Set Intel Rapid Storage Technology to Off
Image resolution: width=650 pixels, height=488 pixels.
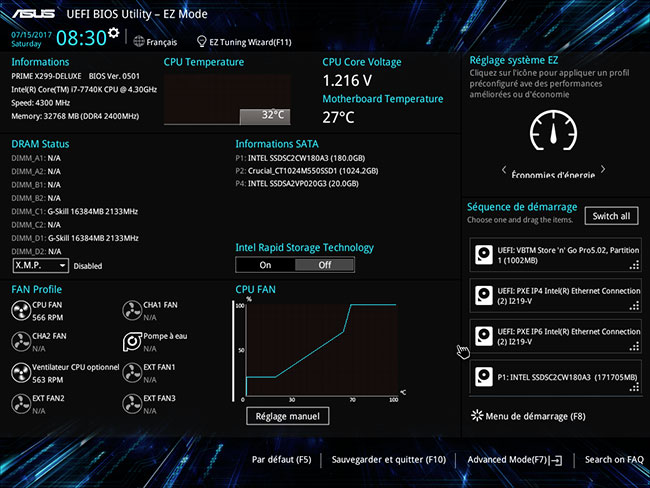[x=324, y=265]
